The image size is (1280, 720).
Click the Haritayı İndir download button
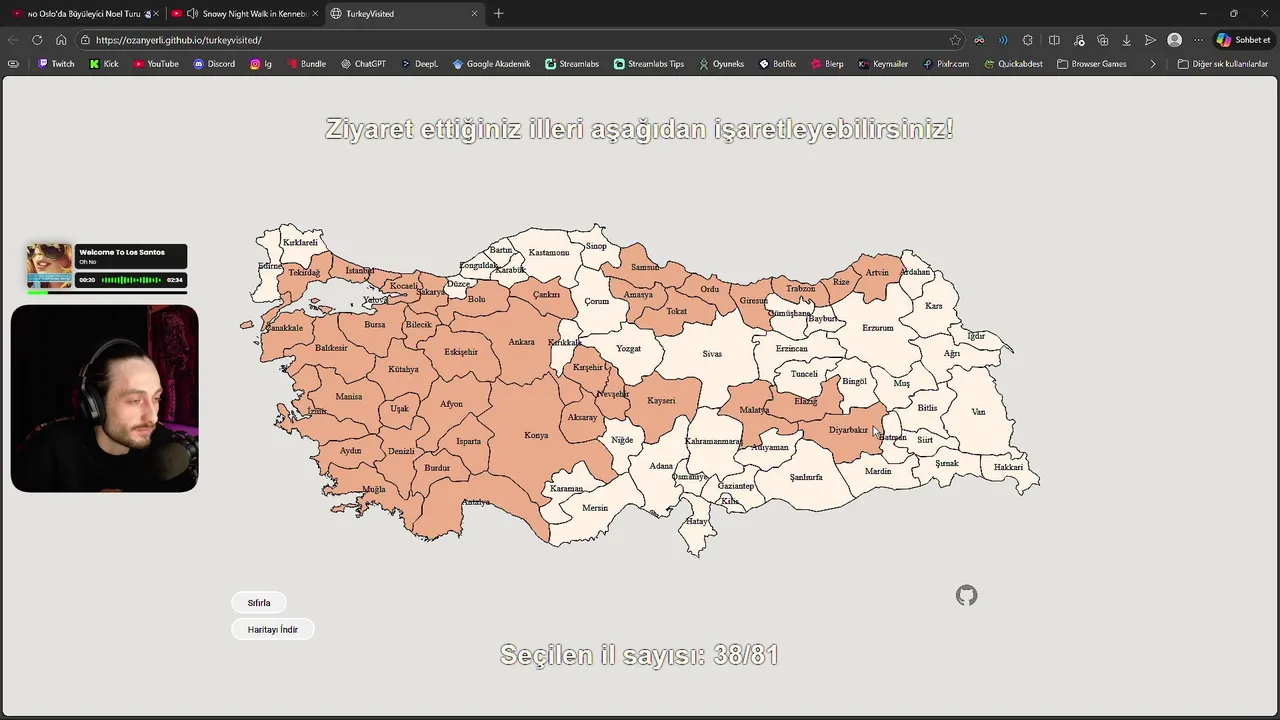[x=273, y=630]
